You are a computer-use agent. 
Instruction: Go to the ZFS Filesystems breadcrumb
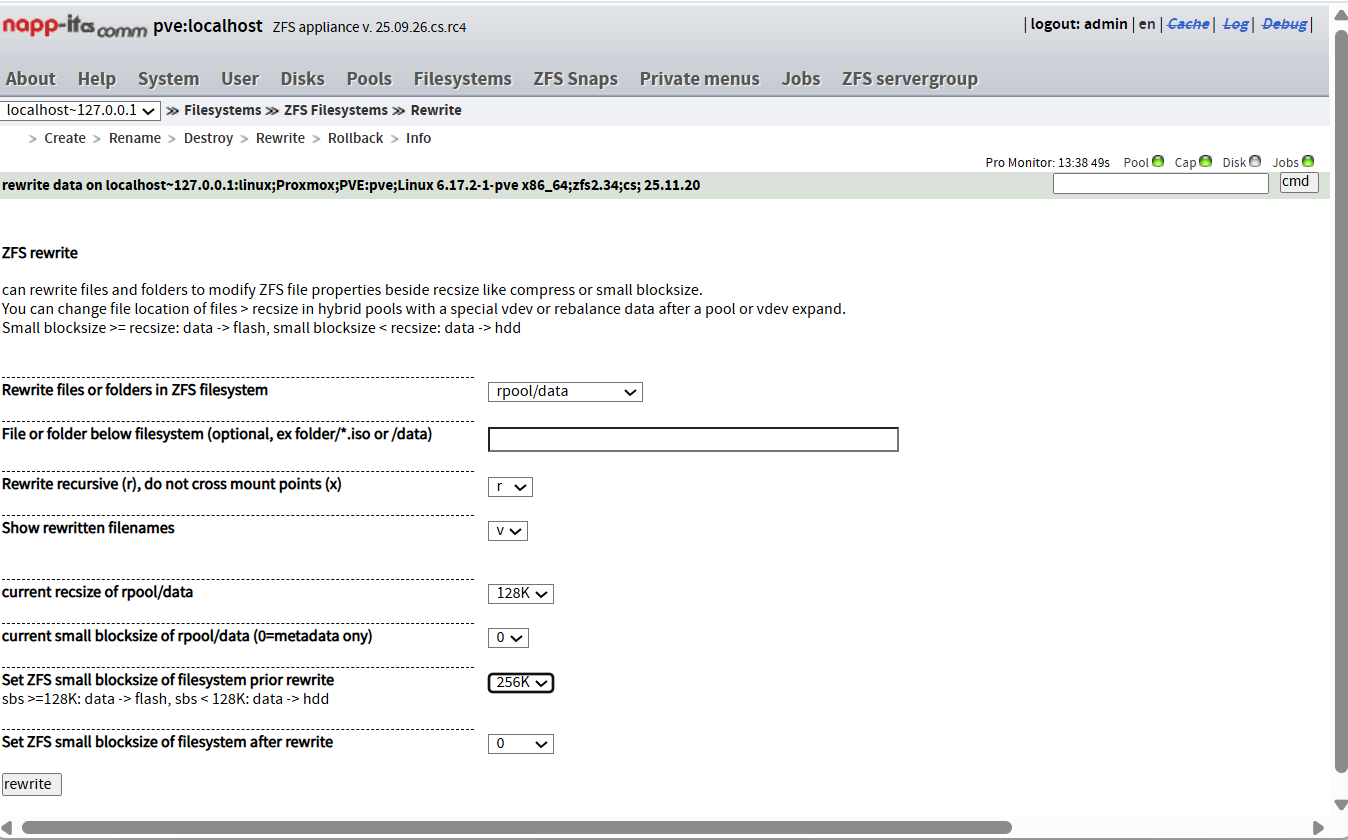tap(336, 110)
